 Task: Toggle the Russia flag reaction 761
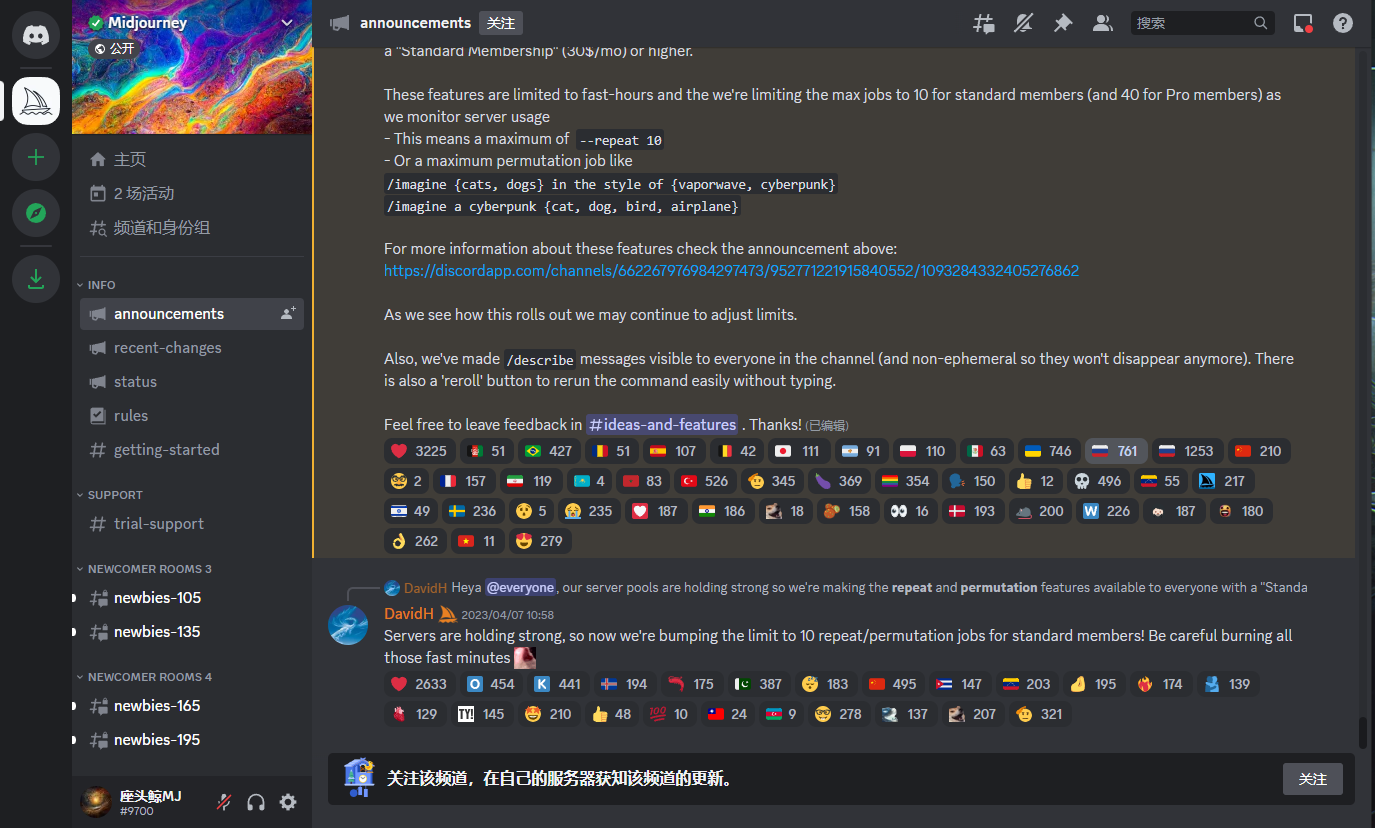[1115, 451]
